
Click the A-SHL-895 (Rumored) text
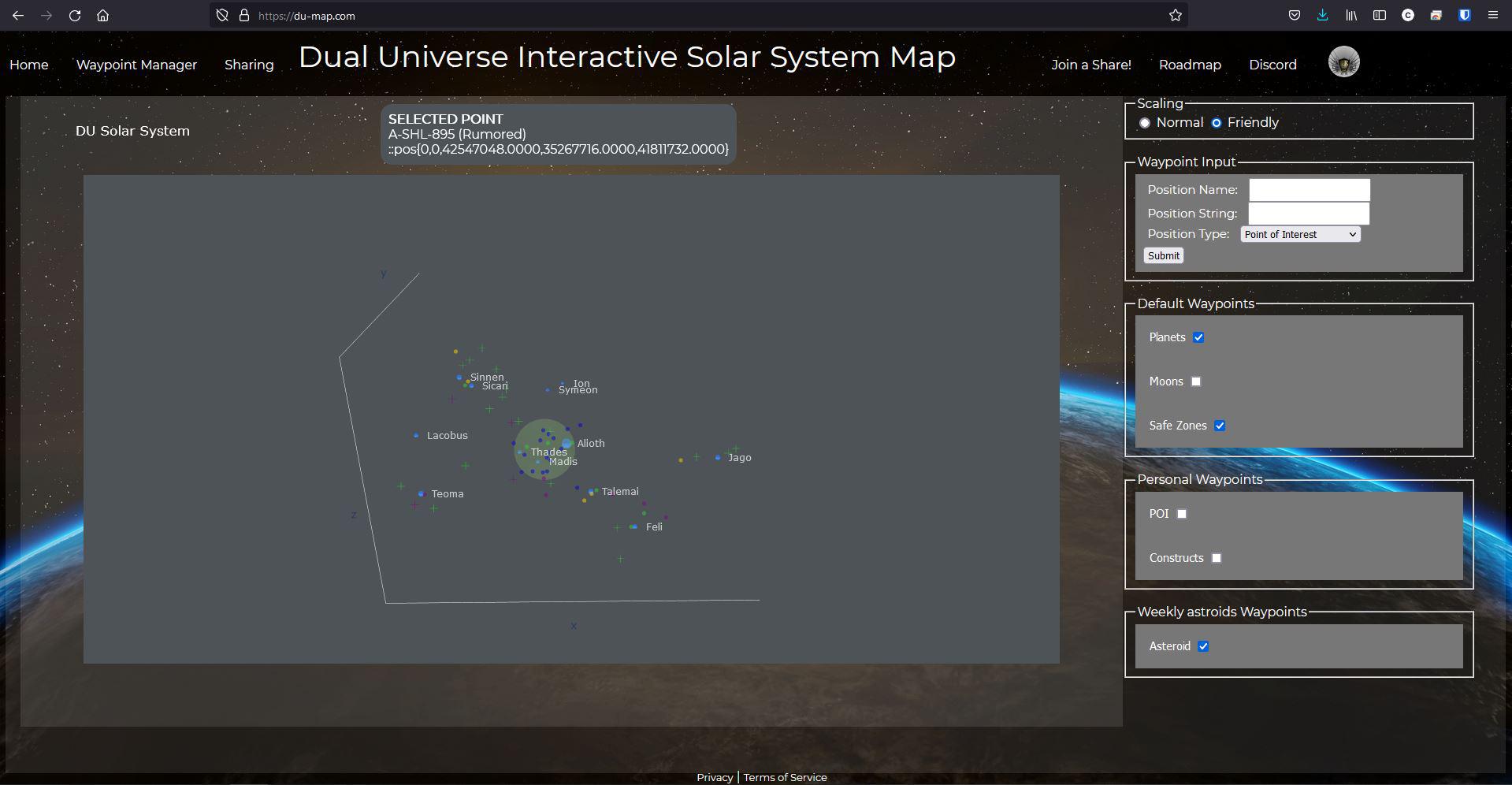click(x=457, y=134)
